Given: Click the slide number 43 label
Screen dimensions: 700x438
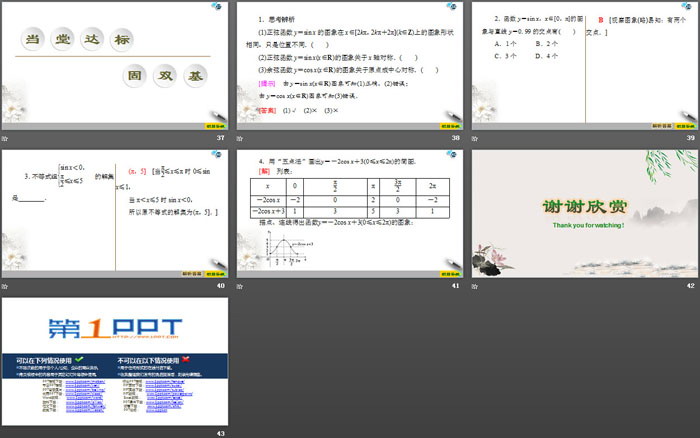Looking at the screenshot, I should (x=220, y=432).
